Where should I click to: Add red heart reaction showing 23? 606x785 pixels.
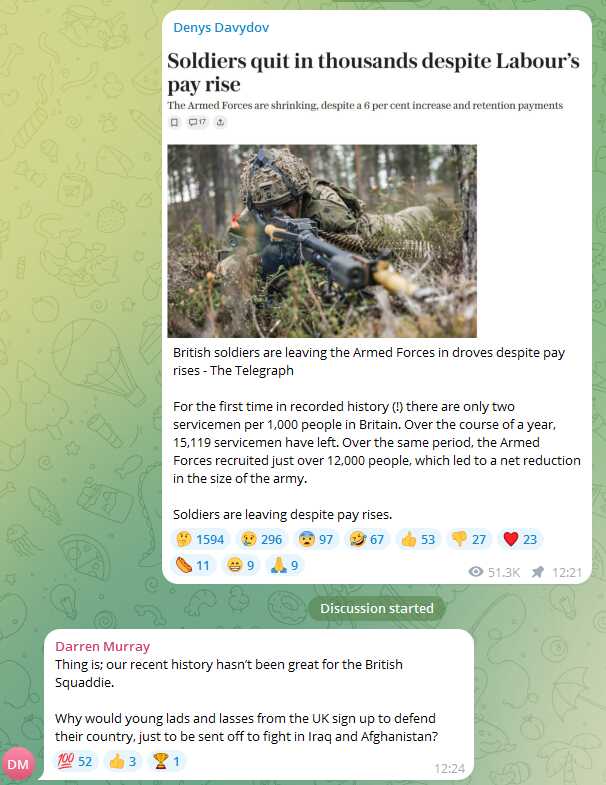(x=520, y=539)
